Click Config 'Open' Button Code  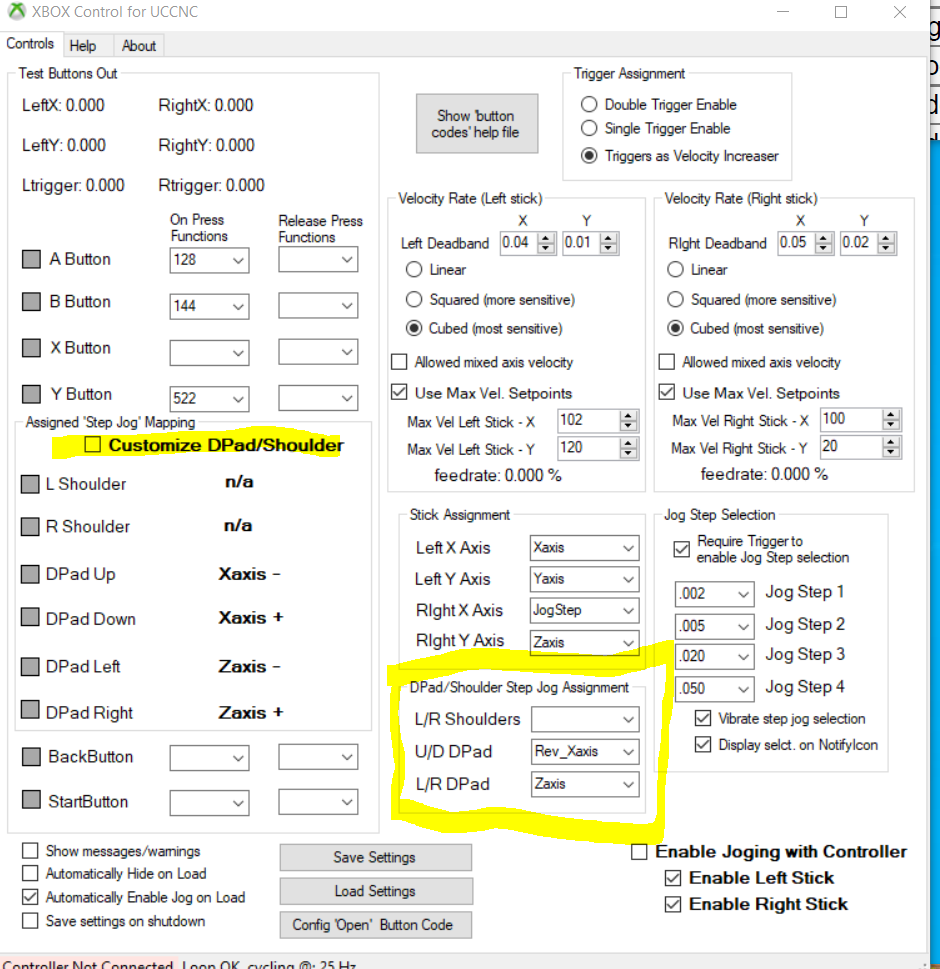375,925
